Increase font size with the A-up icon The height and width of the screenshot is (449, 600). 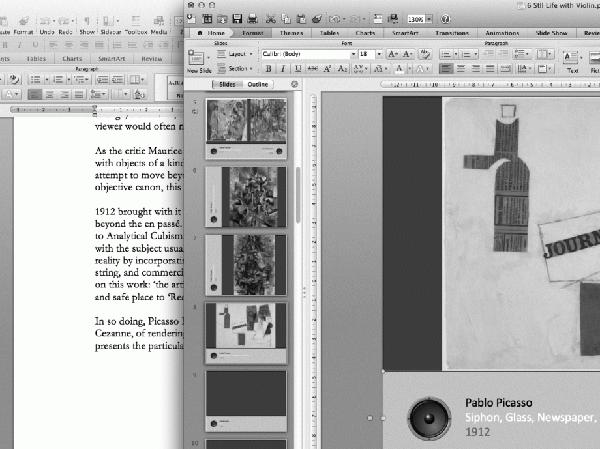coord(393,54)
